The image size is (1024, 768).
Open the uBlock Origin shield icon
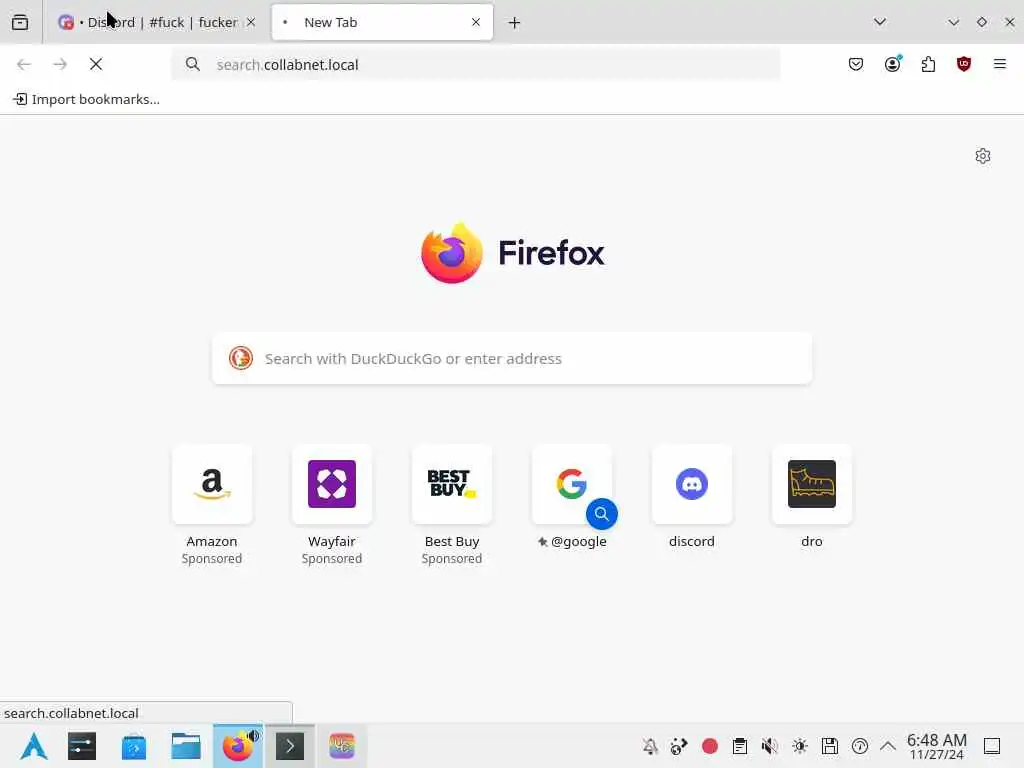[x=964, y=64]
